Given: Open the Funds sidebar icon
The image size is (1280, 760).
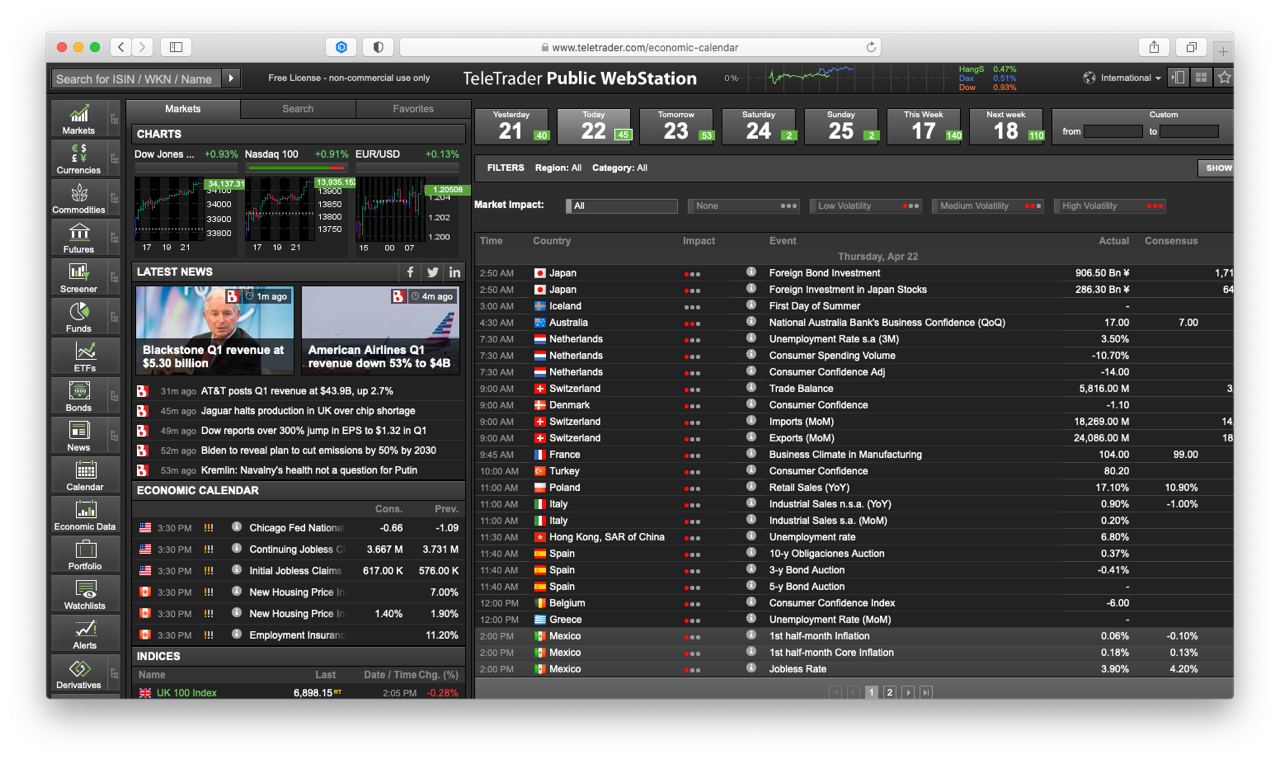Looking at the screenshot, I should pyautogui.click(x=79, y=316).
